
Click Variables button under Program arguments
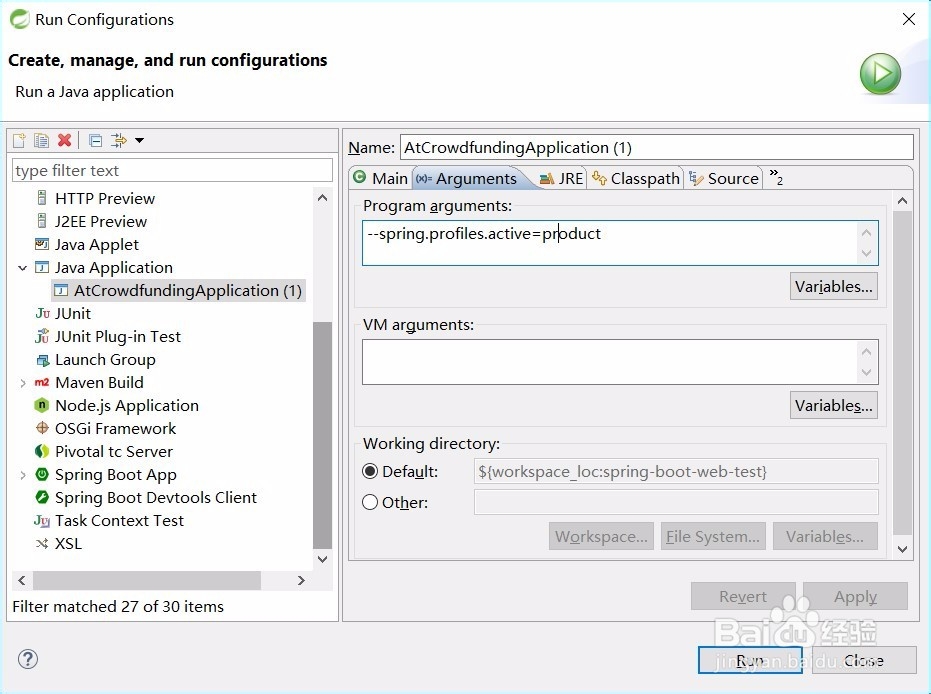[833, 287]
